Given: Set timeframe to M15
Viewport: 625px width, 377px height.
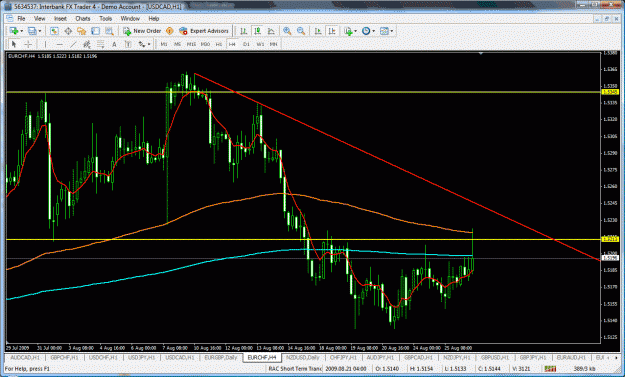Looking at the screenshot, I should [x=191, y=44].
